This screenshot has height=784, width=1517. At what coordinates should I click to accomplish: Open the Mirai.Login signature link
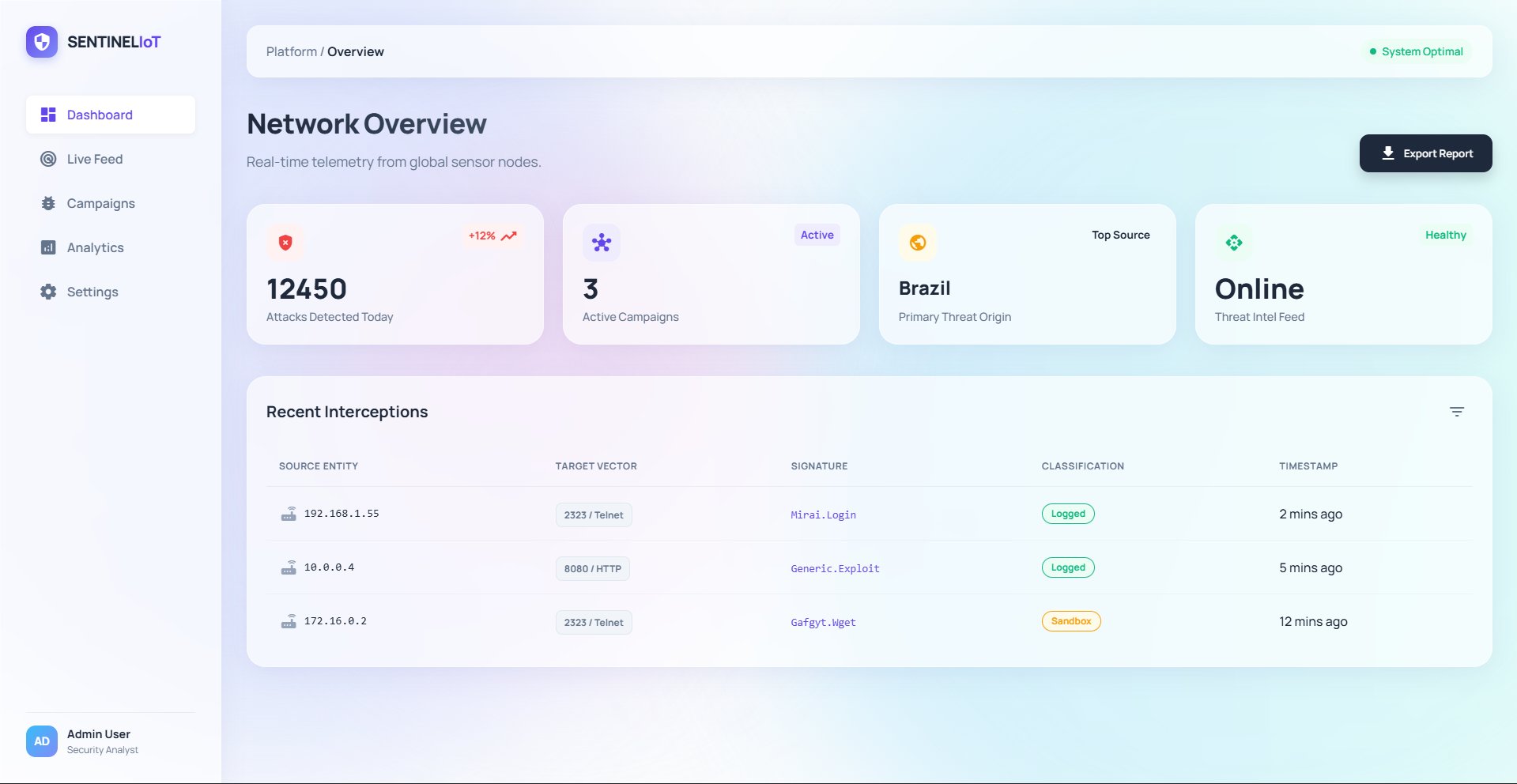(x=823, y=514)
